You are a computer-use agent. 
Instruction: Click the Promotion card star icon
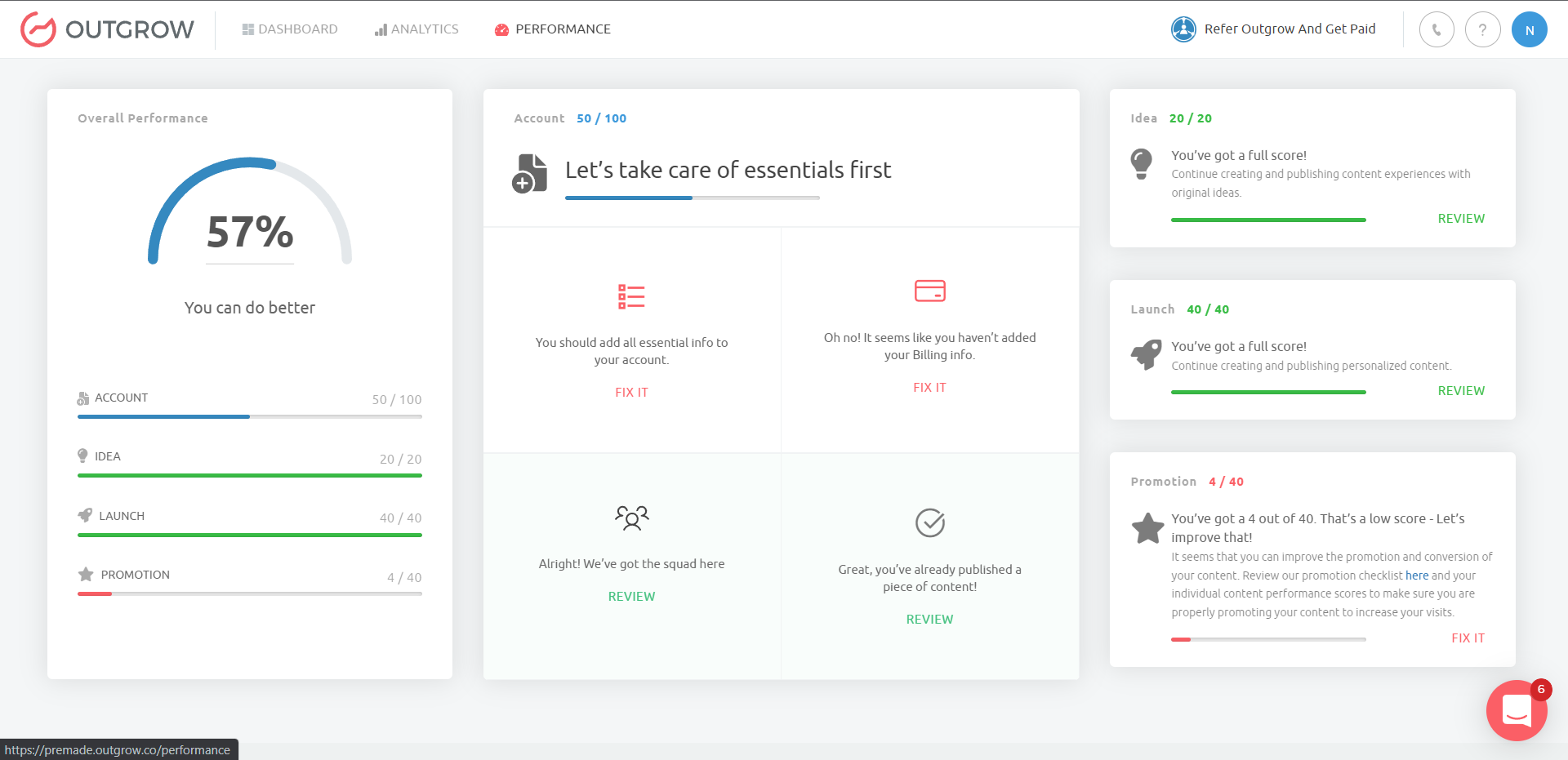click(x=1147, y=528)
